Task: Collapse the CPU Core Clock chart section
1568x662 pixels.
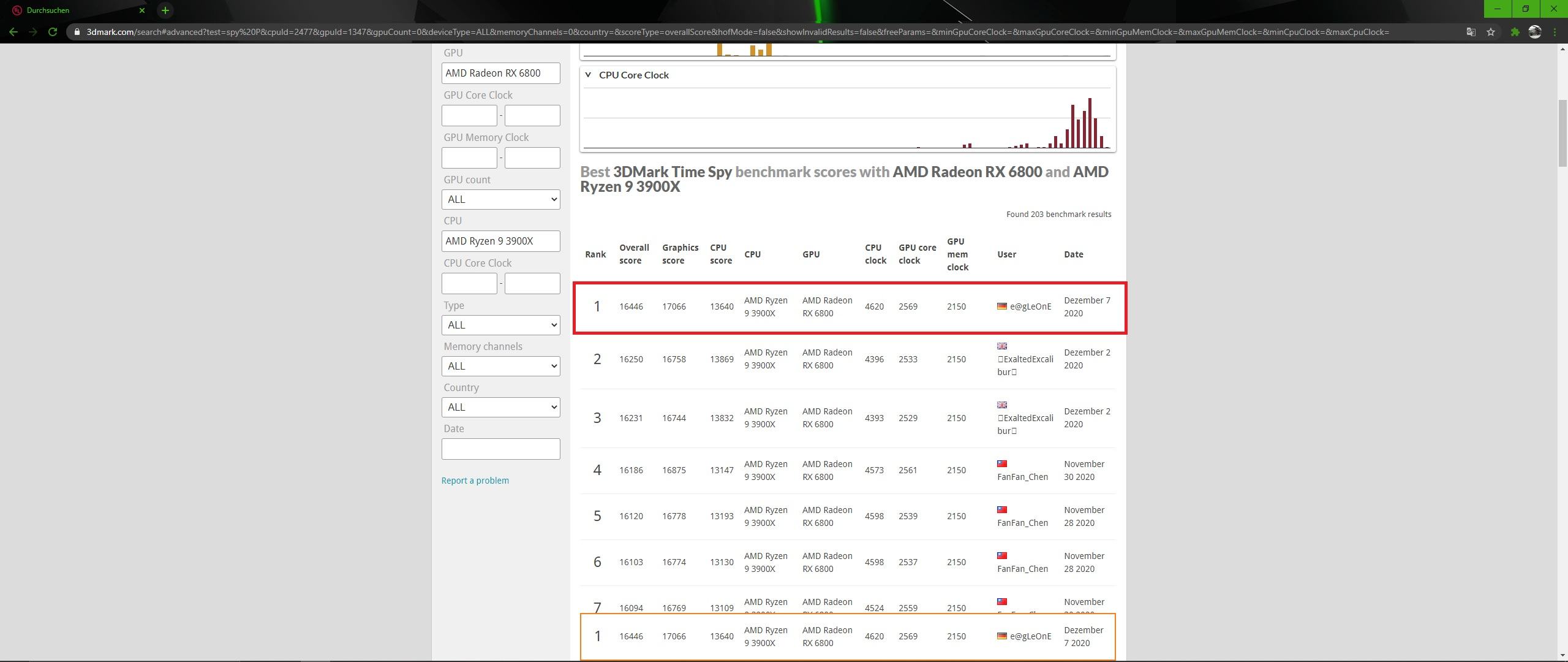Action: [588, 75]
